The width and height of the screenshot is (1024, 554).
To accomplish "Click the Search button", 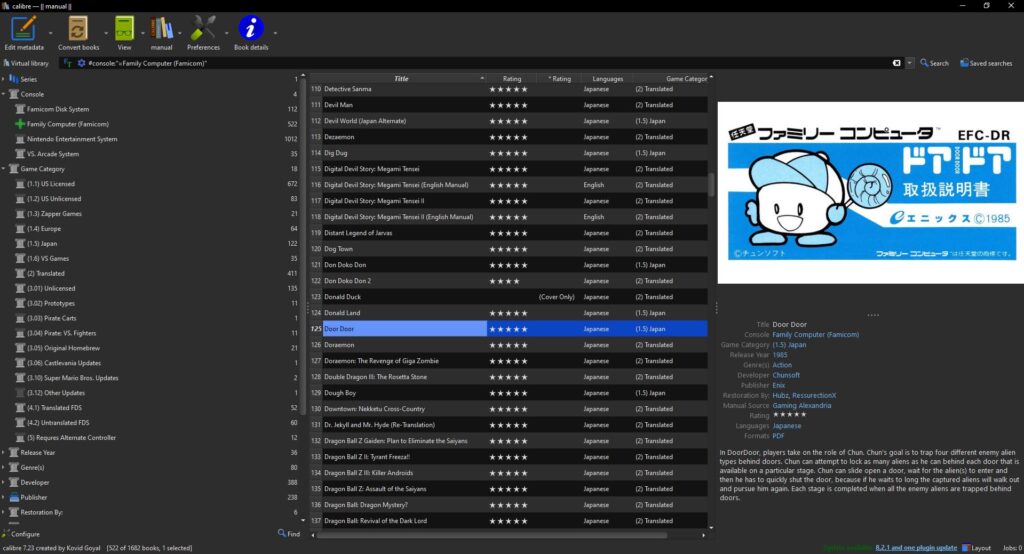I will click(935, 63).
